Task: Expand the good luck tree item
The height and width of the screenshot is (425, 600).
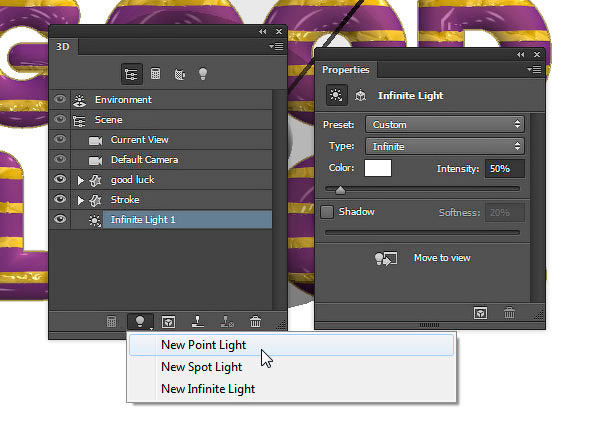Action: click(80, 180)
